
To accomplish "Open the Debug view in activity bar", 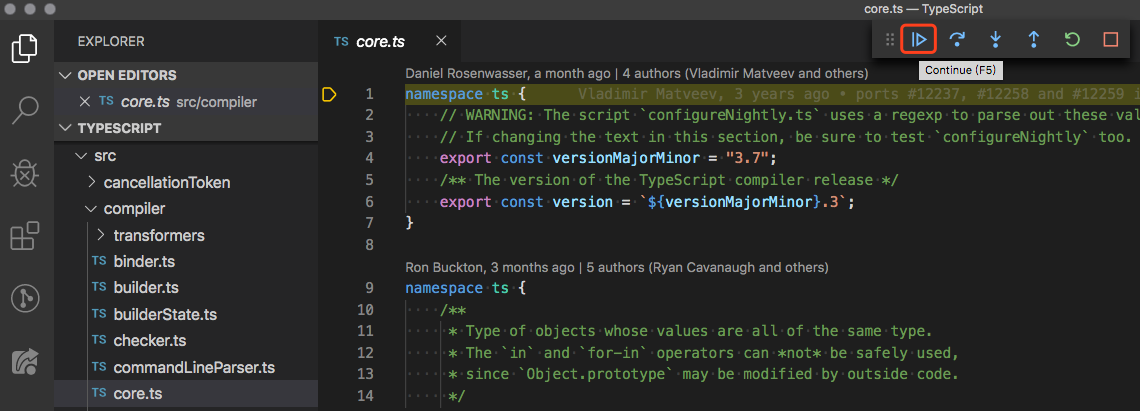I will [x=25, y=174].
